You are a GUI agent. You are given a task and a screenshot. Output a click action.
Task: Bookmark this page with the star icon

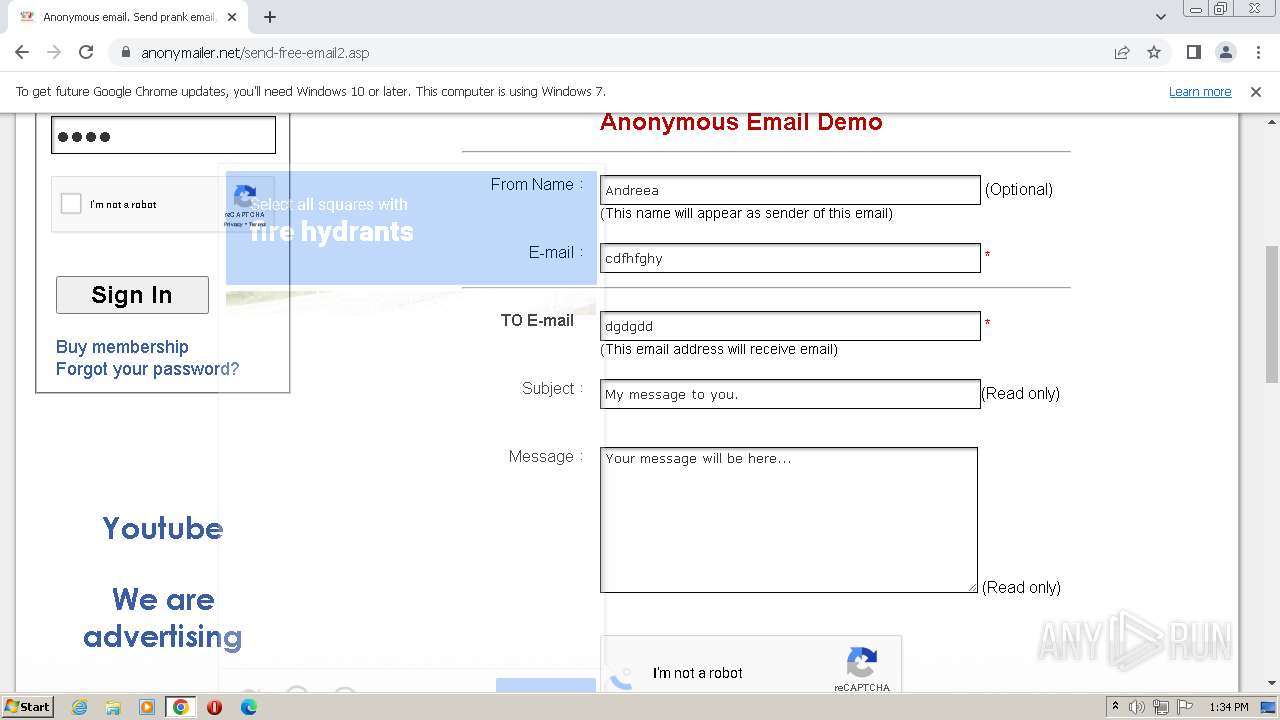click(x=1154, y=52)
